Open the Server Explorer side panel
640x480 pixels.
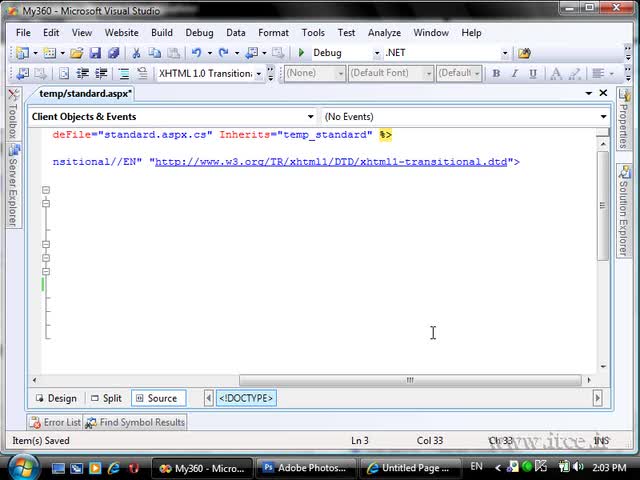(13, 185)
